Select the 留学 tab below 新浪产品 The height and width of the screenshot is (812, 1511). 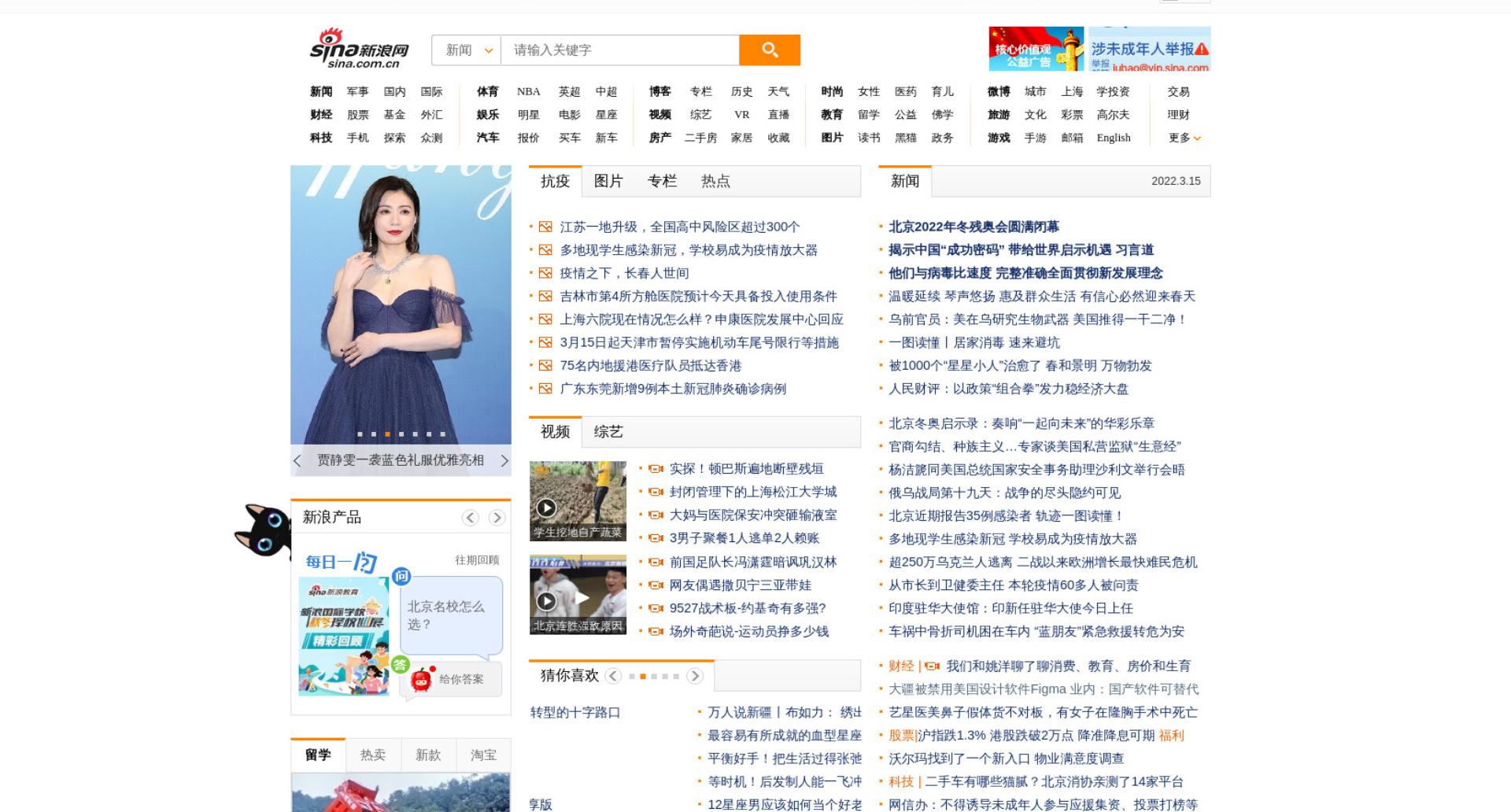(x=318, y=755)
